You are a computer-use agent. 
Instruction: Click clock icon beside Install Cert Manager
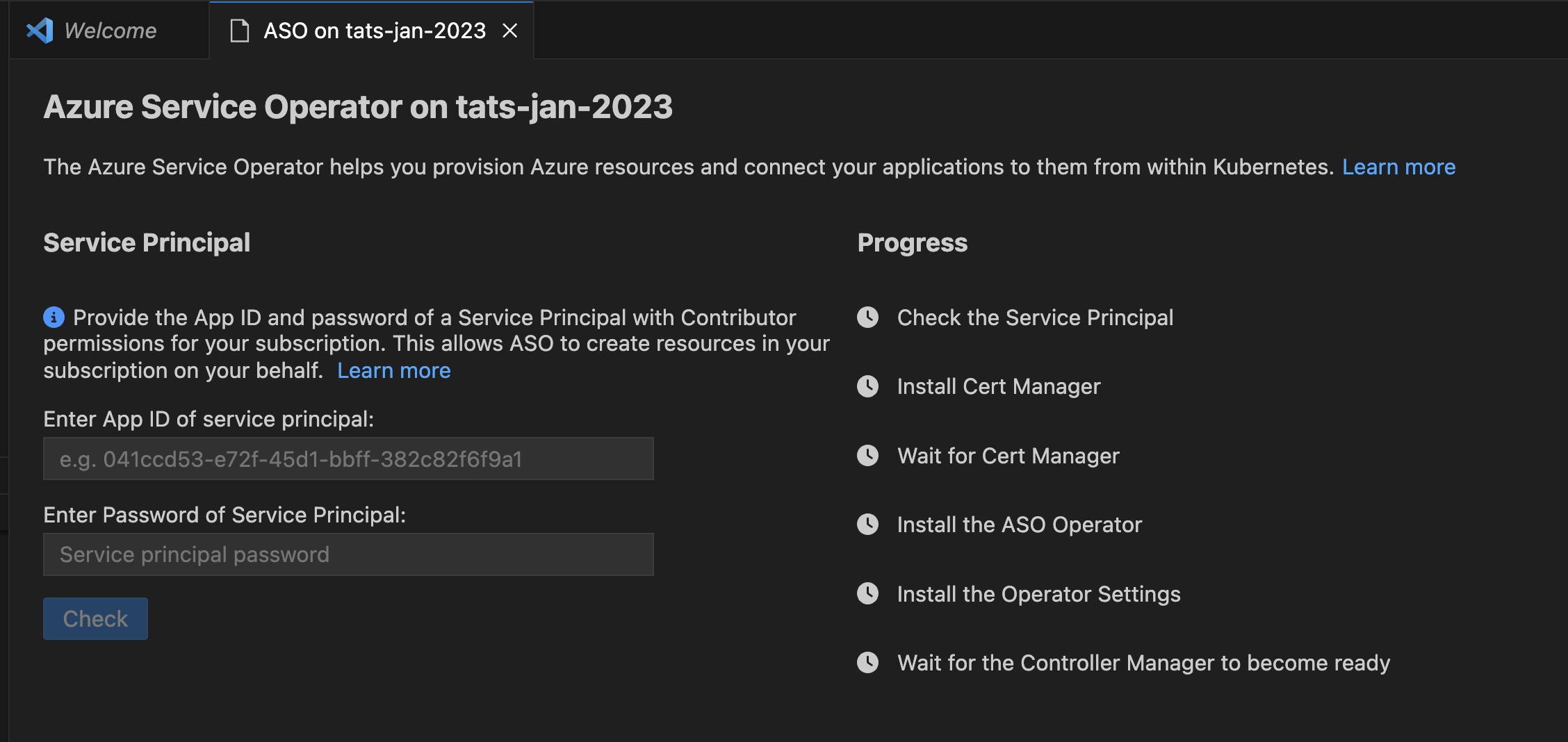coord(867,386)
